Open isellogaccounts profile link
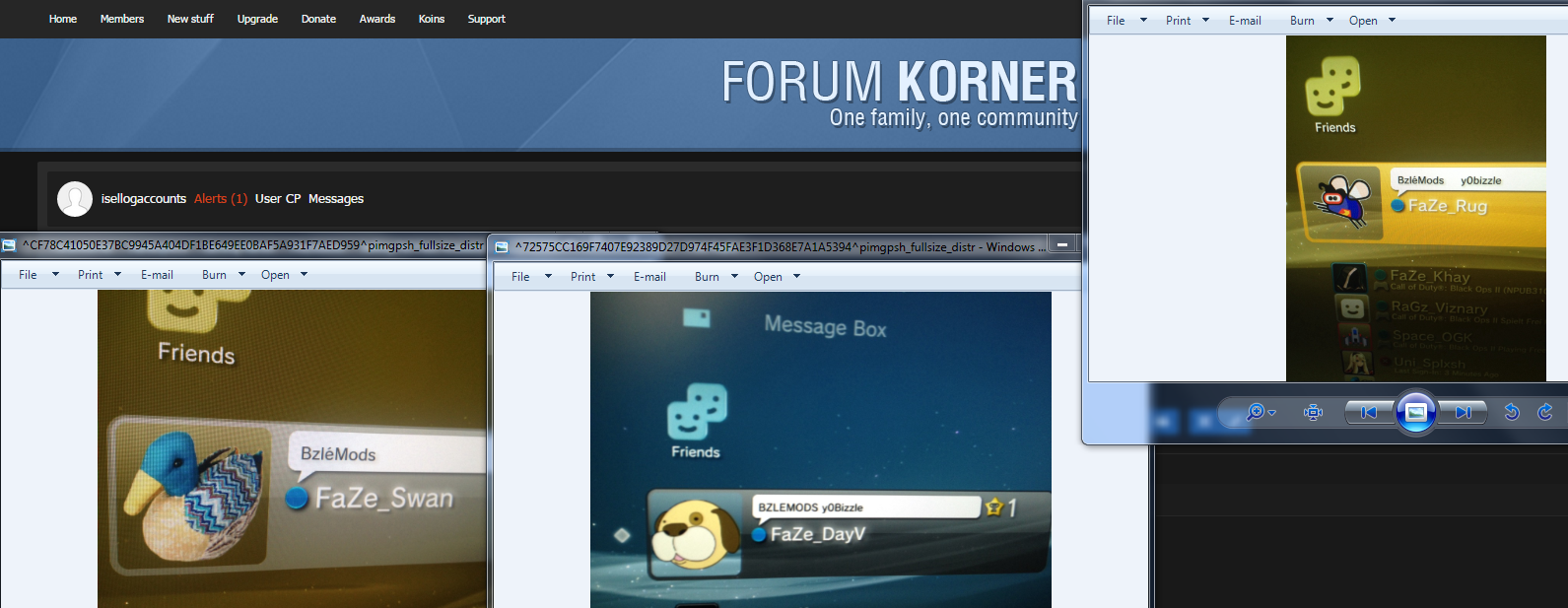The height and width of the screenshot is (608, 1568). 144,199
